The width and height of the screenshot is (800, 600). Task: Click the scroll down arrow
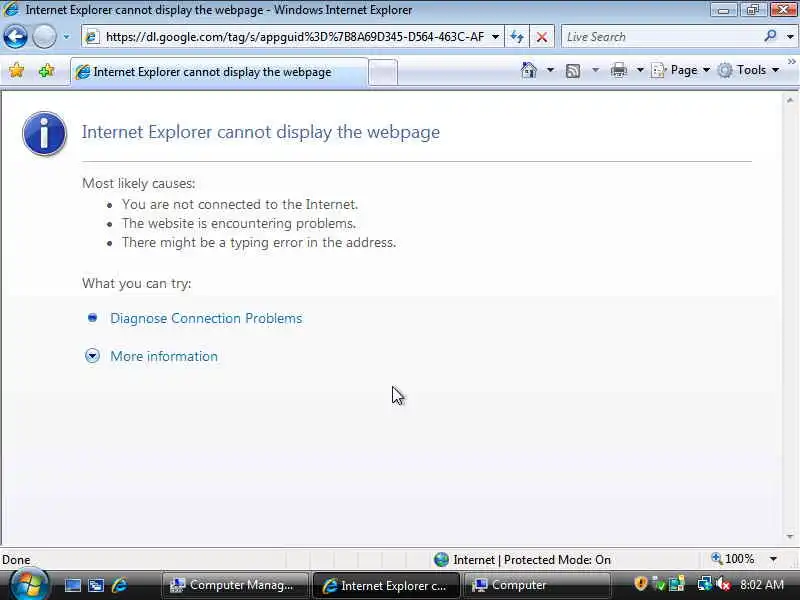(790, 537)
